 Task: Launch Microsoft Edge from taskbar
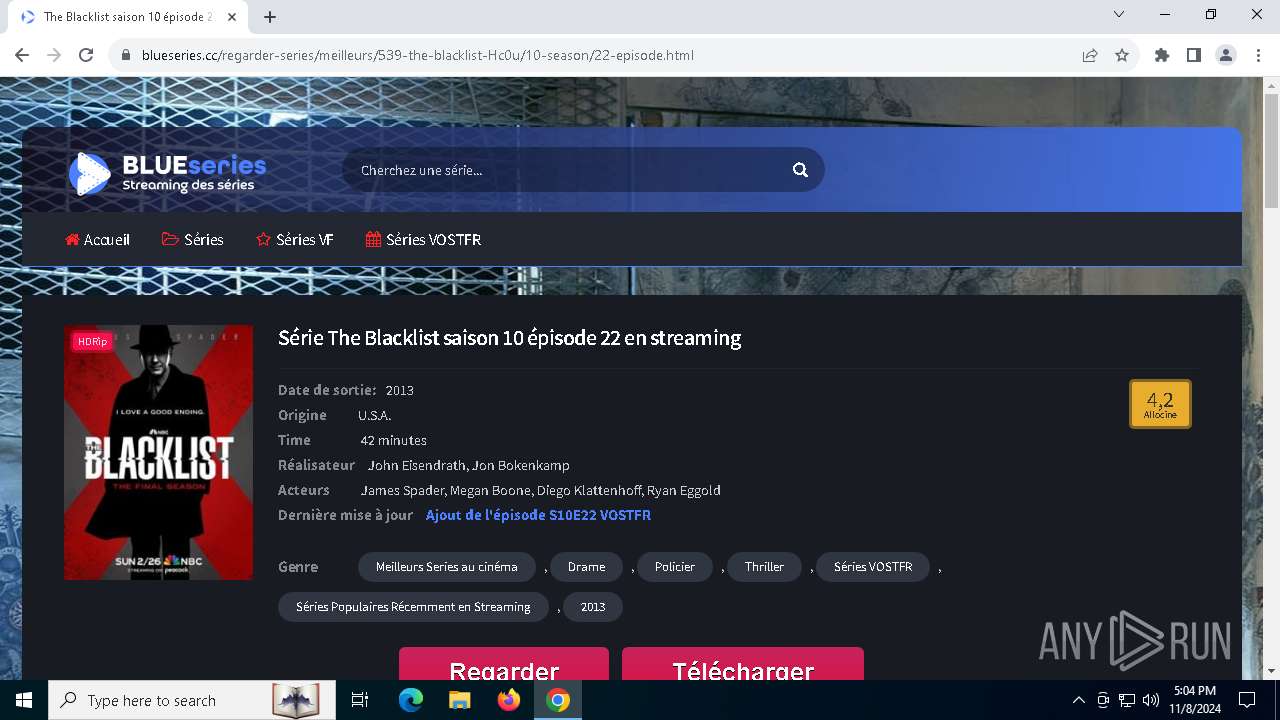click(411, 700)
